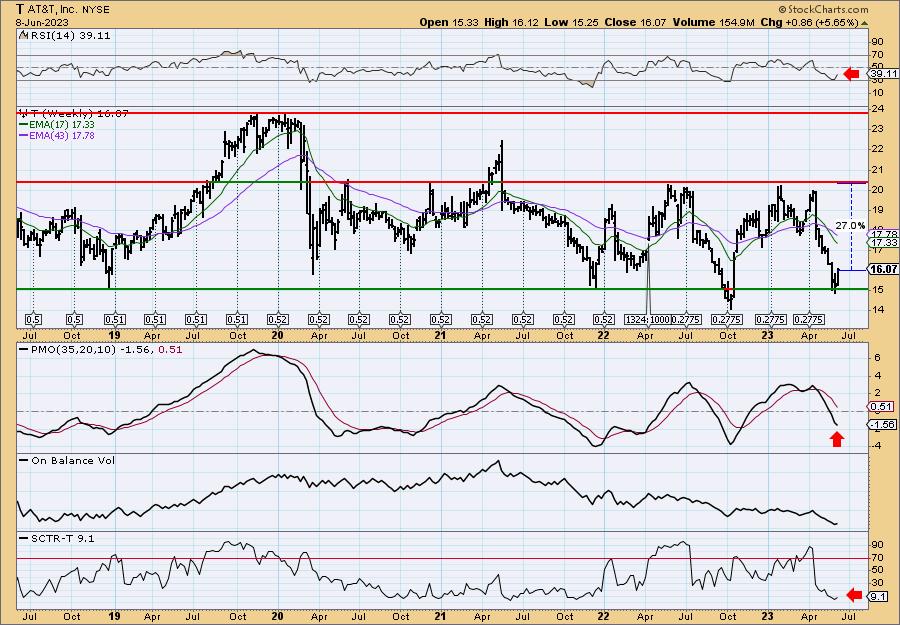
Task: Click the 90 level on the RSI axis
Action: [877, 42]
